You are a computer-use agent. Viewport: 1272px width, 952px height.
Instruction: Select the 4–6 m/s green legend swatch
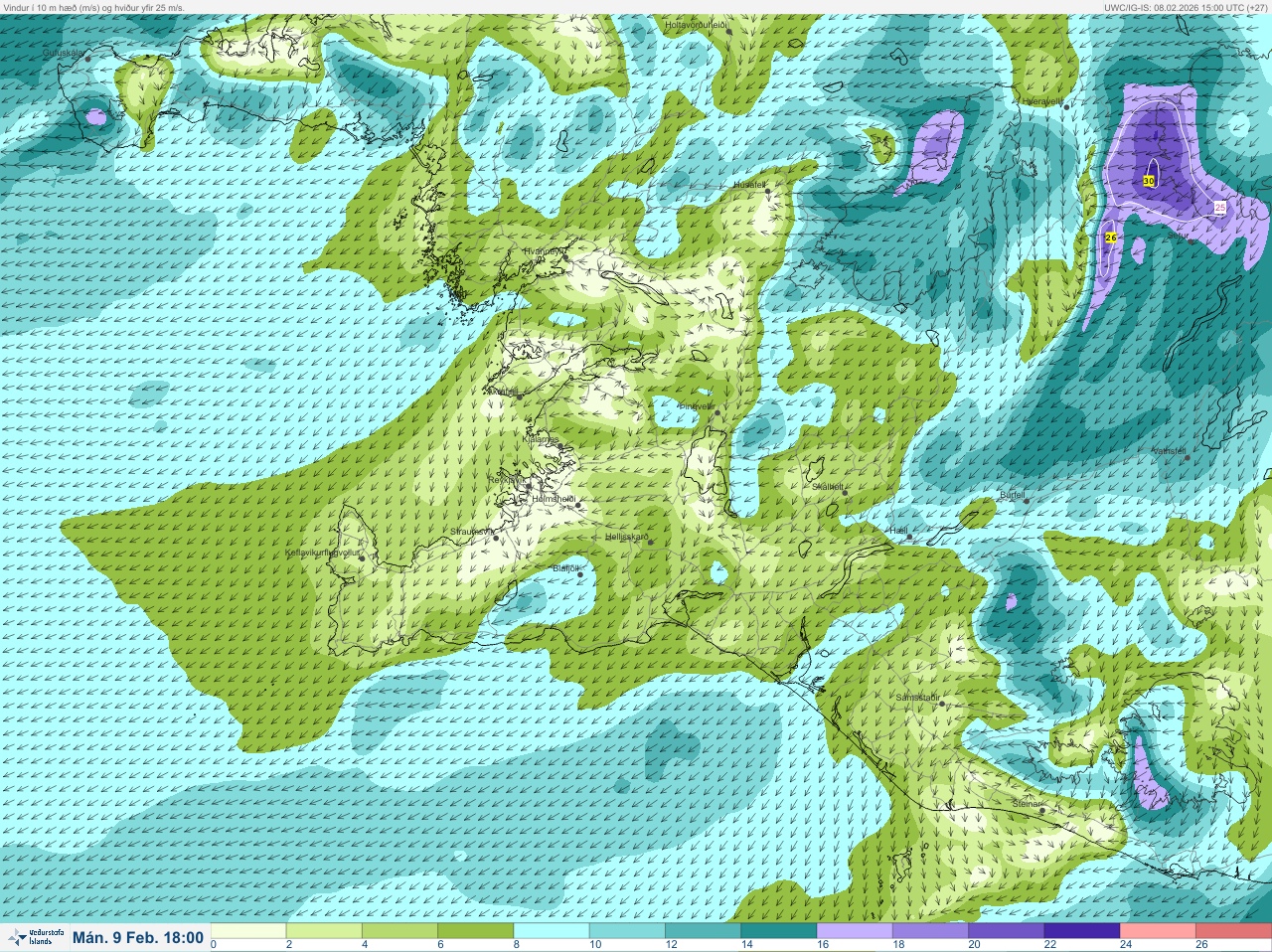coord(399,931)
